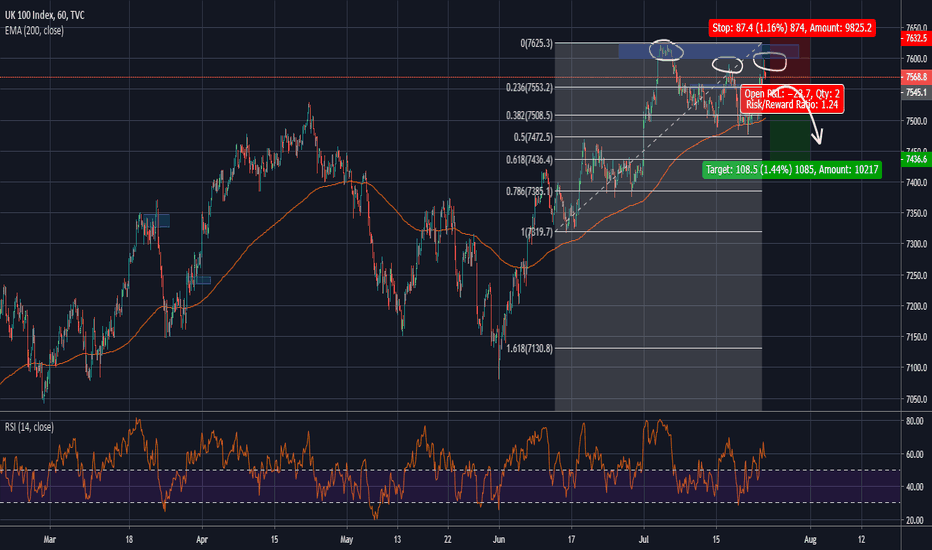This screenshot has height=550, width=932.
Task: Click the 18 date label after Mar
Action: tap(129, 540)
